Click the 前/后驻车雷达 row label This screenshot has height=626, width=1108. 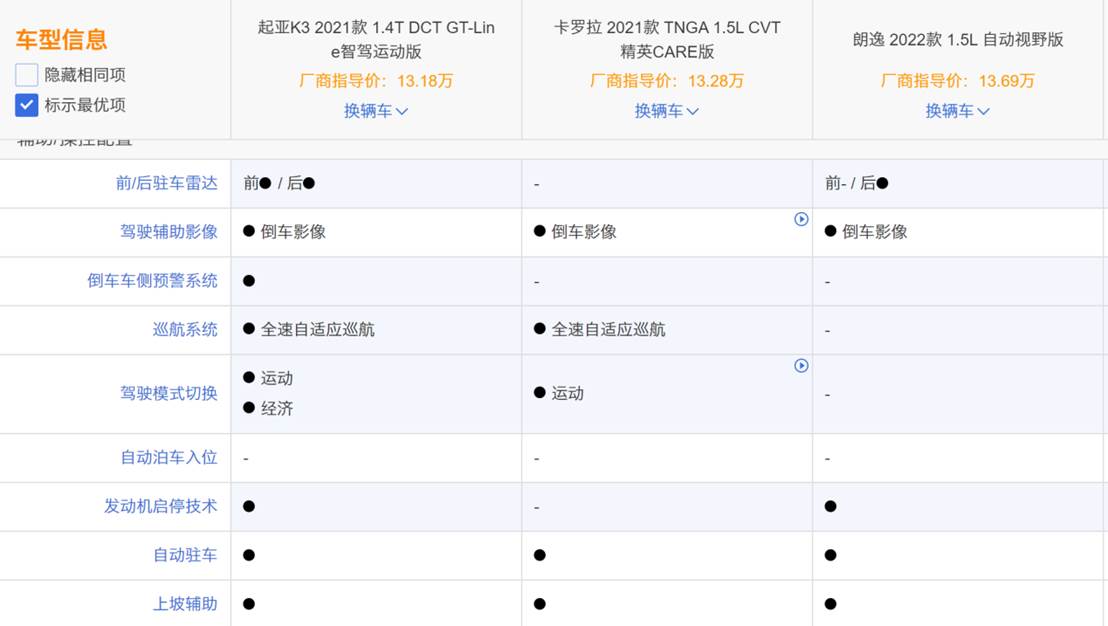coord(166,183)
